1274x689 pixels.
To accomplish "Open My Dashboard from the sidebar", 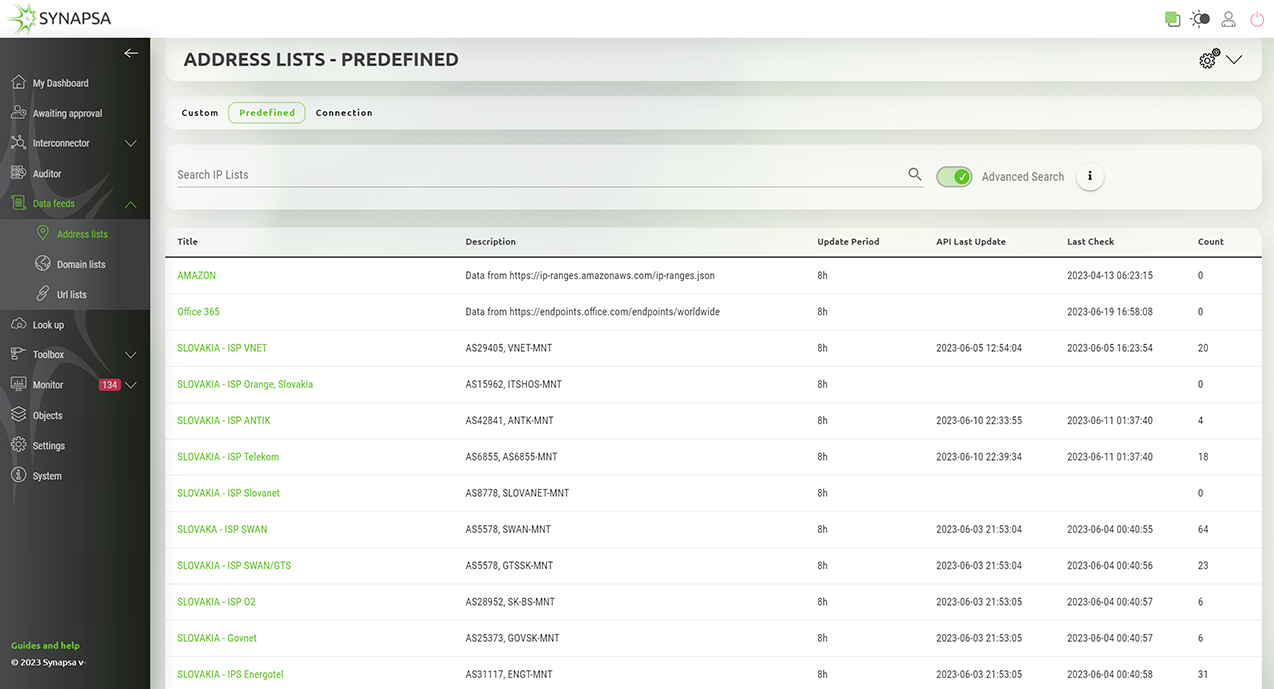I will pos(60,83).
